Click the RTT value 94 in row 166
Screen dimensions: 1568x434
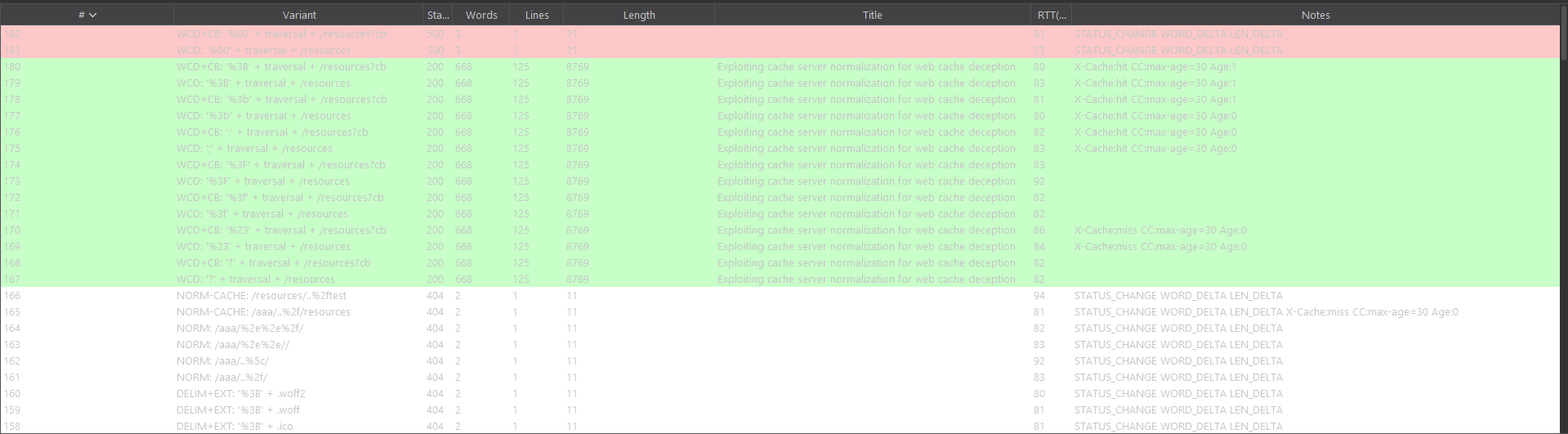[1039, 296]
